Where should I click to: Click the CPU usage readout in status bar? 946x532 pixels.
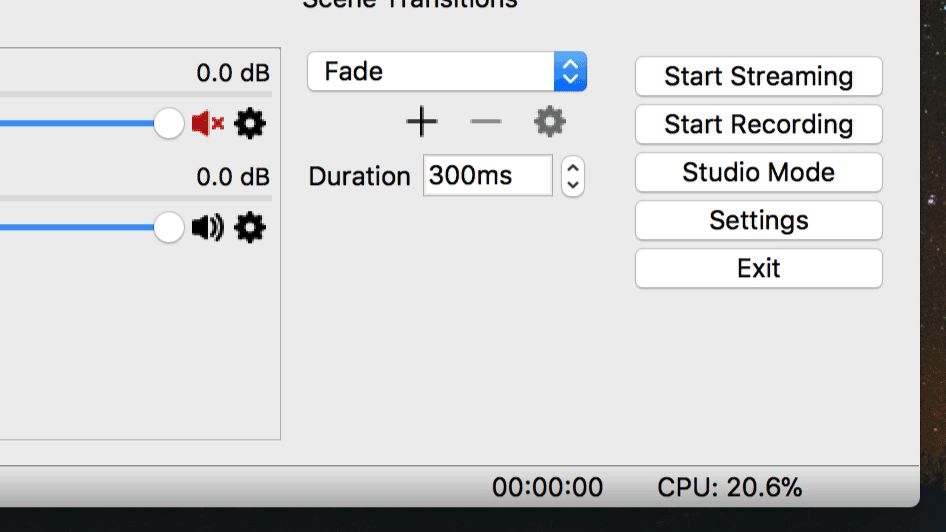coord(729,487)
